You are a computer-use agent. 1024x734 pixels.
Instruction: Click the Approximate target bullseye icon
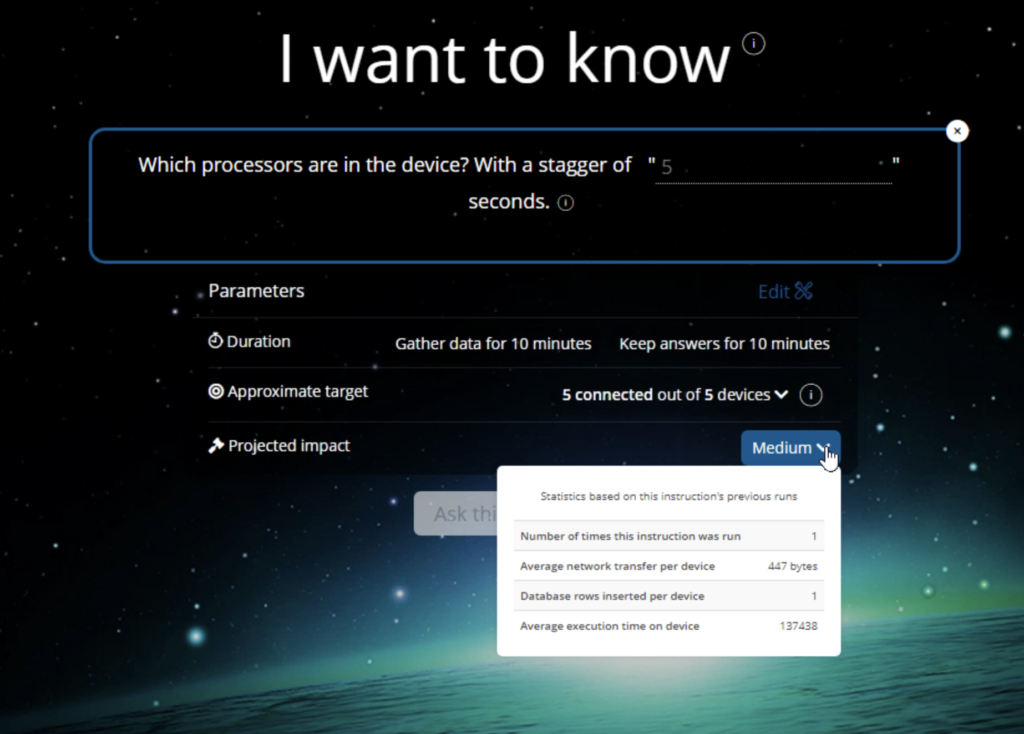coord(216,392)
